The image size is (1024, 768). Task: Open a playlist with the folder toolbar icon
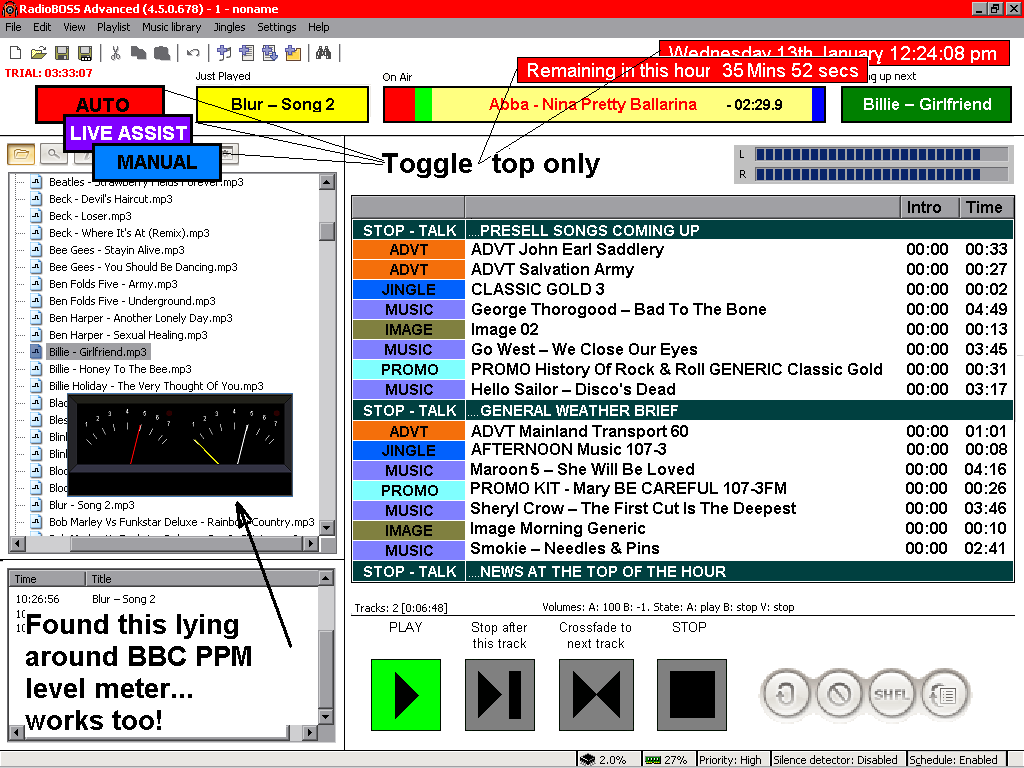pyautogui.click(x=39, y=53)
